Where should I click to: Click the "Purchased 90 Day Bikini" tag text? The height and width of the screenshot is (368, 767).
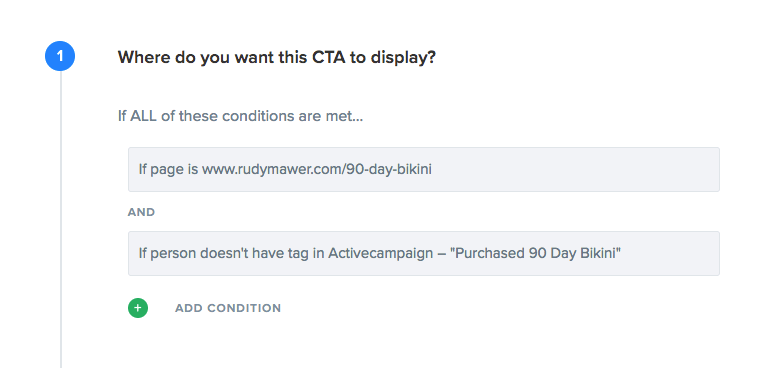pos(535,253)
